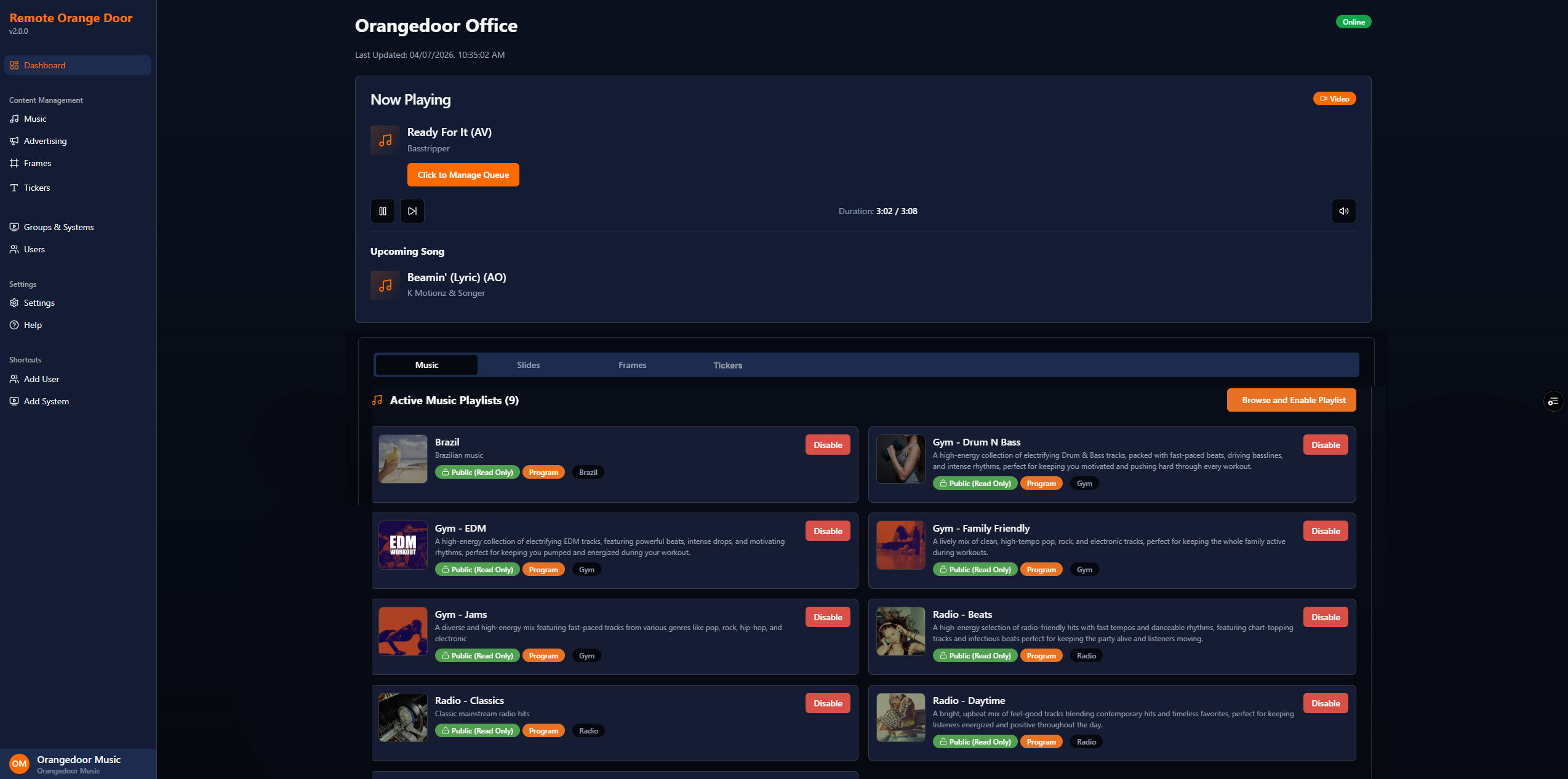Switch to the Tickers tab
This screenshot has height=779, width=1568.
[727, 366]
